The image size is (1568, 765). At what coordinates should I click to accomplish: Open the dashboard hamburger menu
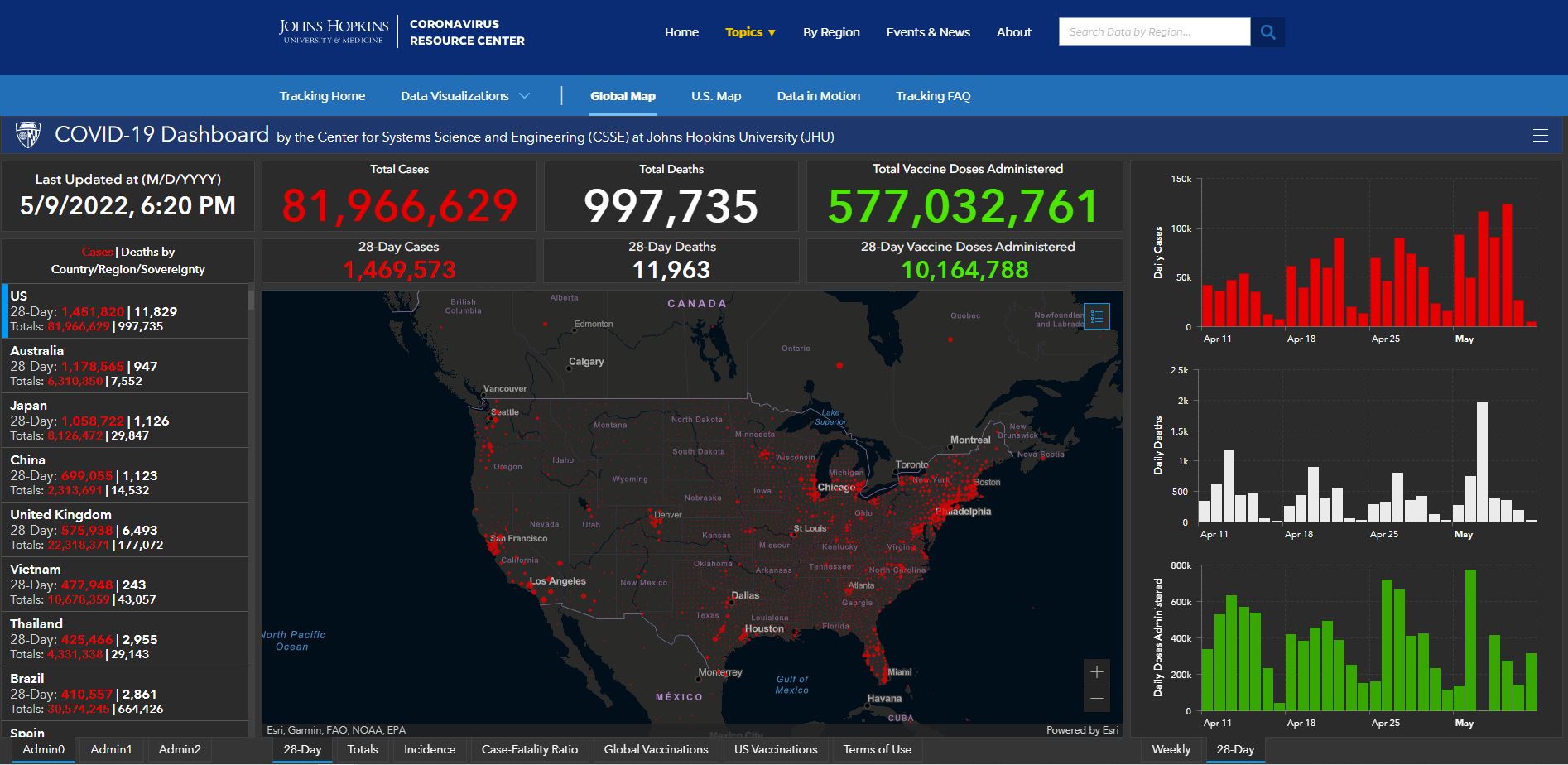click(x=1540, y=136)
